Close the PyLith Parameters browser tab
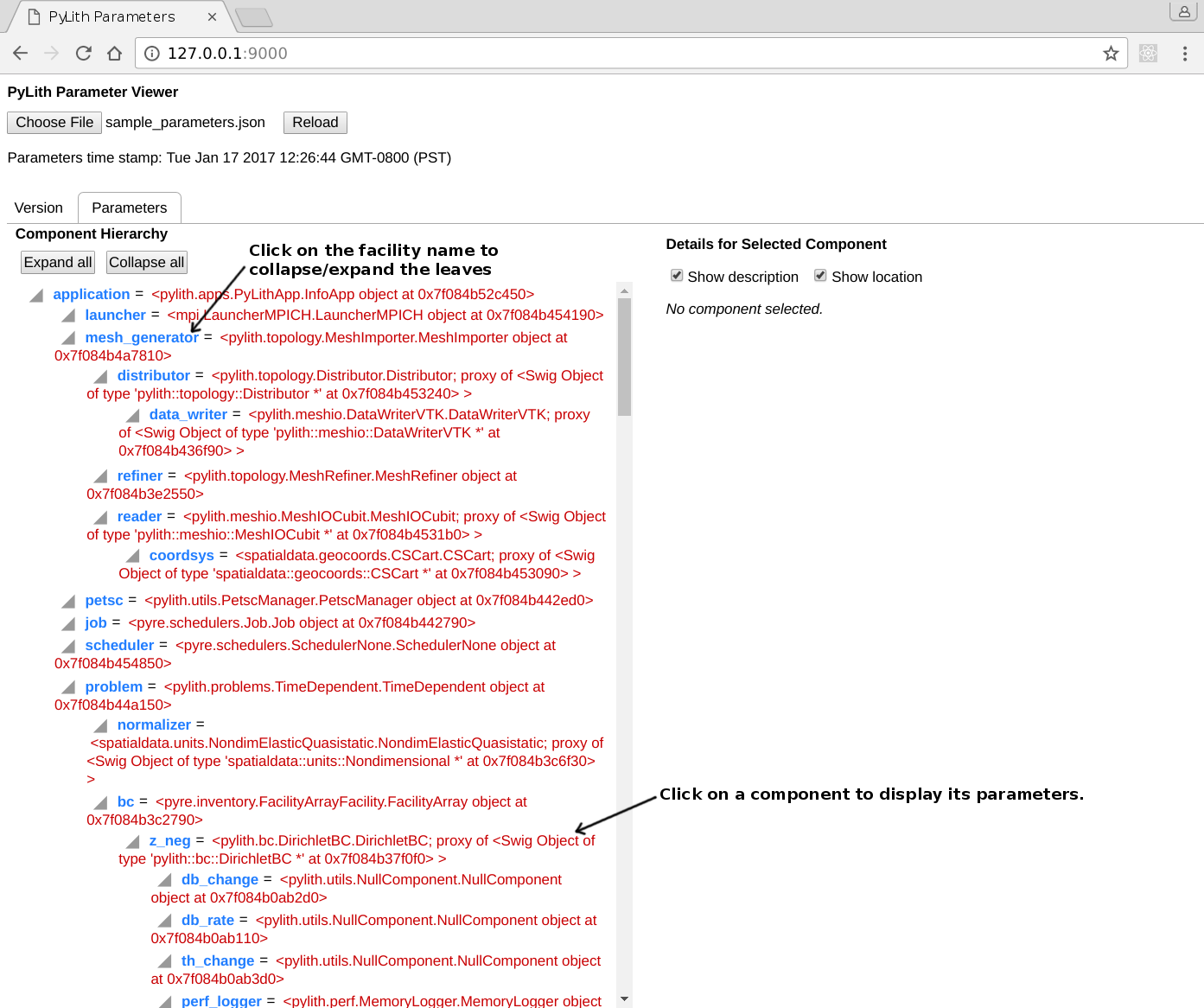 click(212, 16)
